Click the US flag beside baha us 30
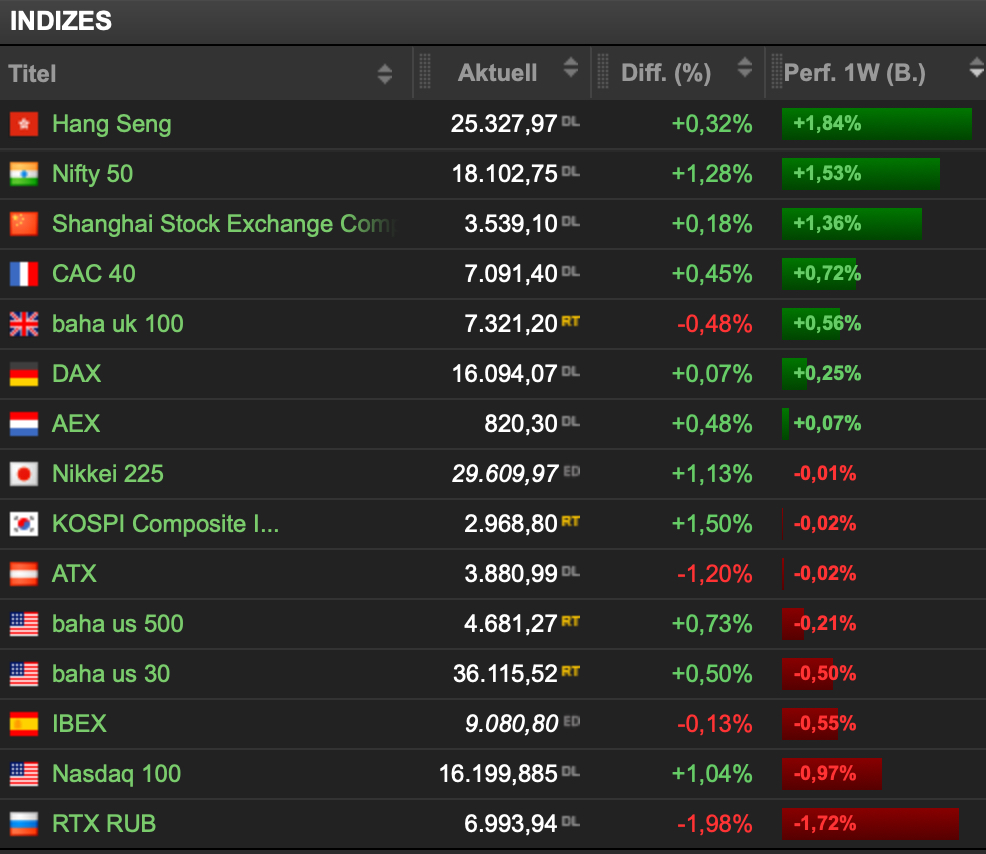Image resolution: width=986 pixels, height=854 pixels. 24,674
